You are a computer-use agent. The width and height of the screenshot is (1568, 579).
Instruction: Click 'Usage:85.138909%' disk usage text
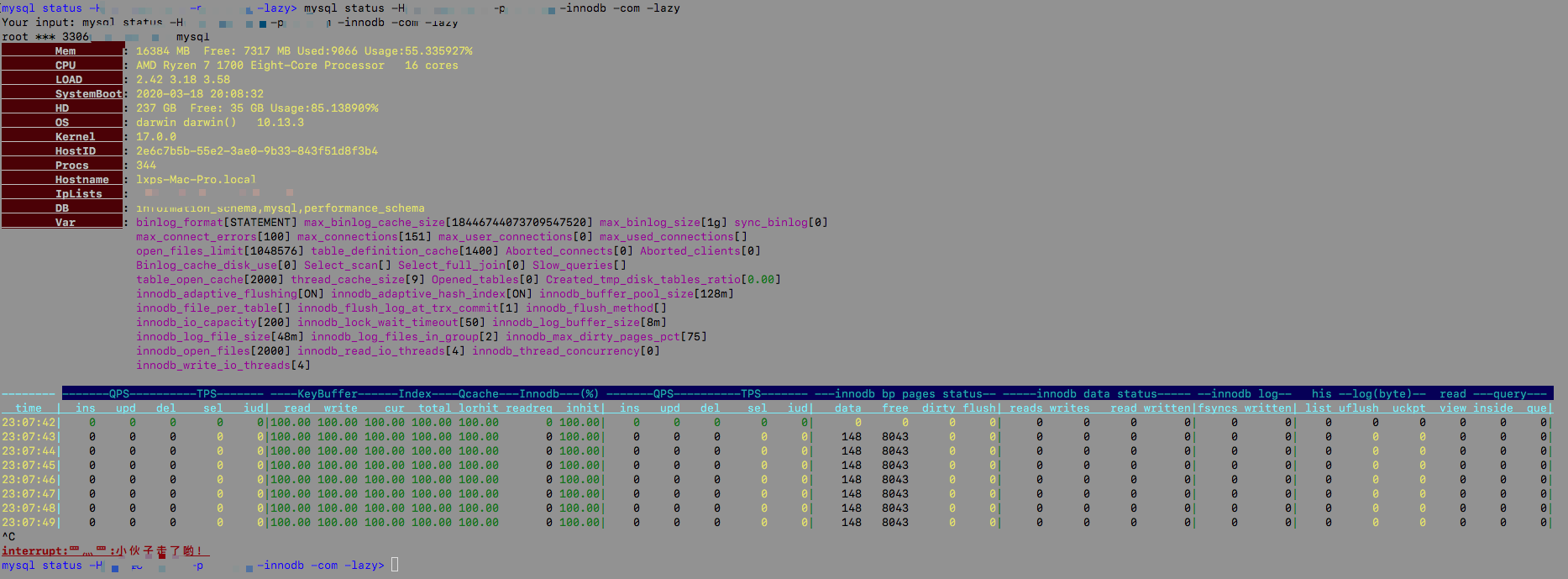[x=324, y=108]
